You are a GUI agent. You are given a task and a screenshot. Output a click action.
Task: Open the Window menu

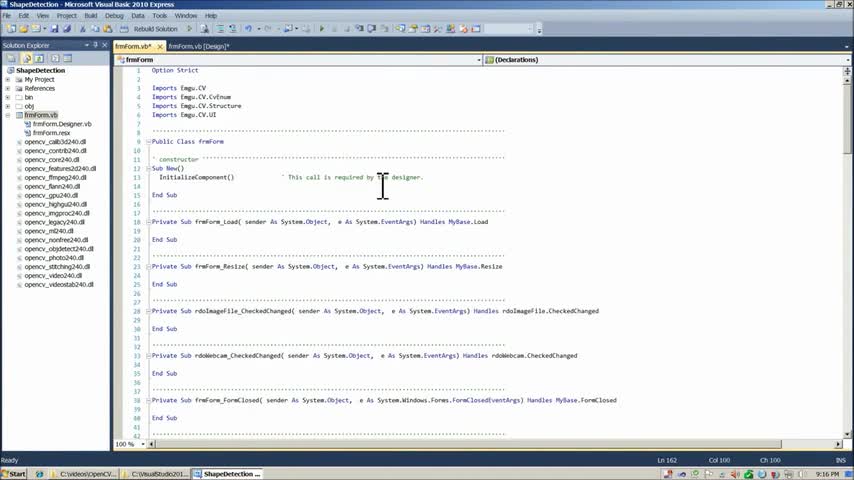[186, 16]
